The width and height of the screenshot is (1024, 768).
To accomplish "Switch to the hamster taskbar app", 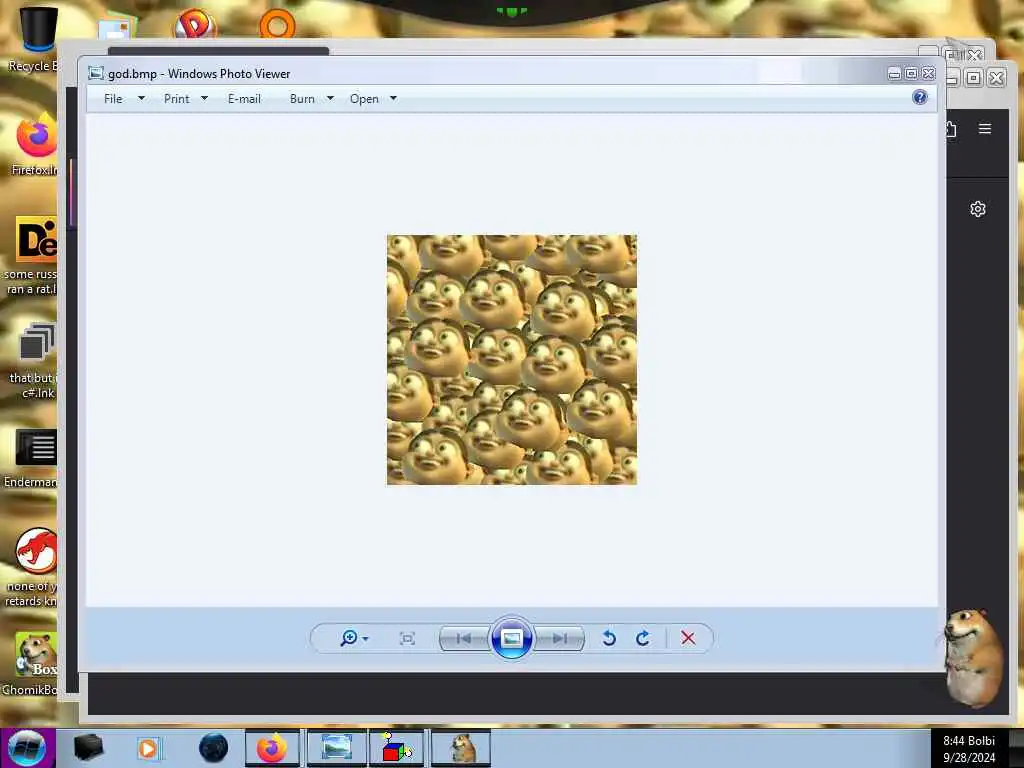I will click(460, 748).
